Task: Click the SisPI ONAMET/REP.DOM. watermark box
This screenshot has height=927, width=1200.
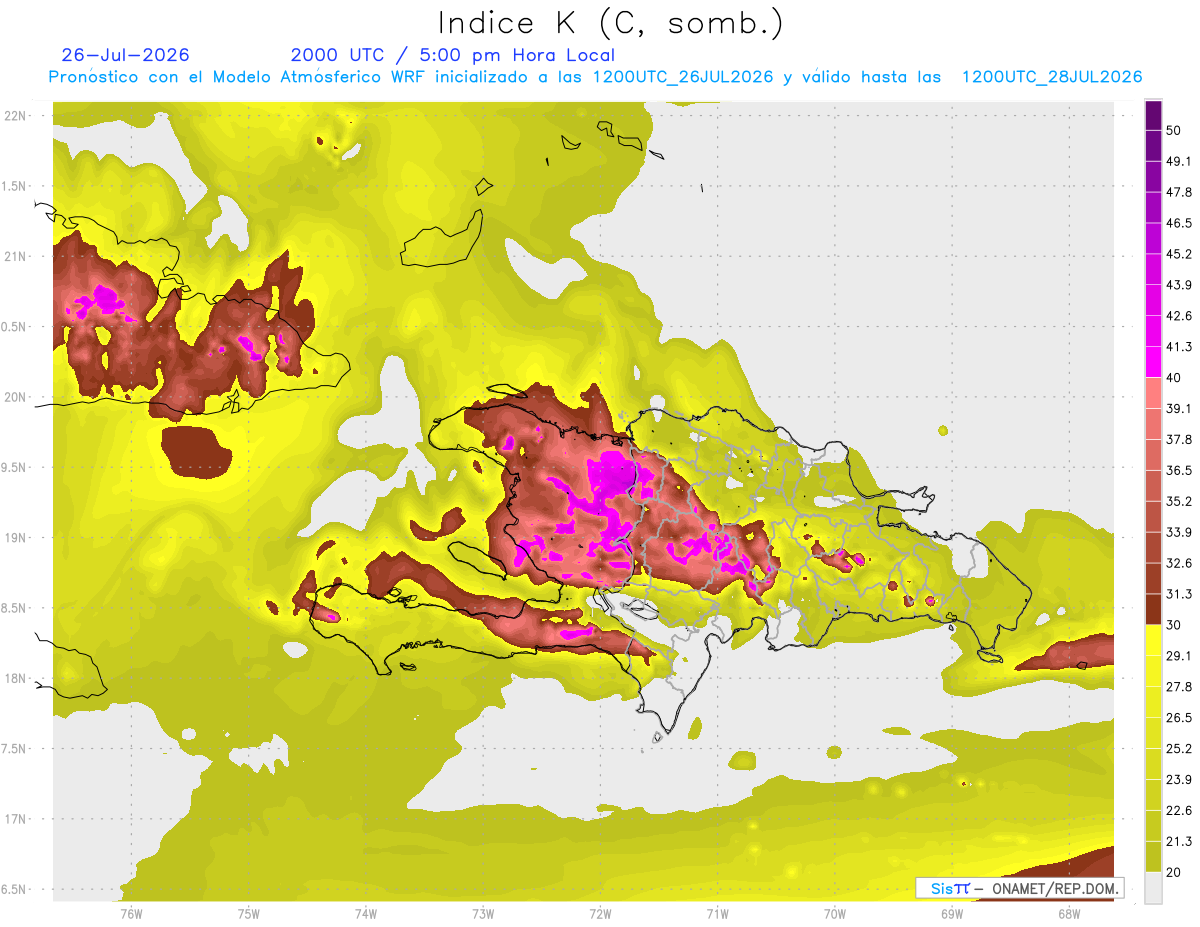Action: click(x=1019, y=888)
